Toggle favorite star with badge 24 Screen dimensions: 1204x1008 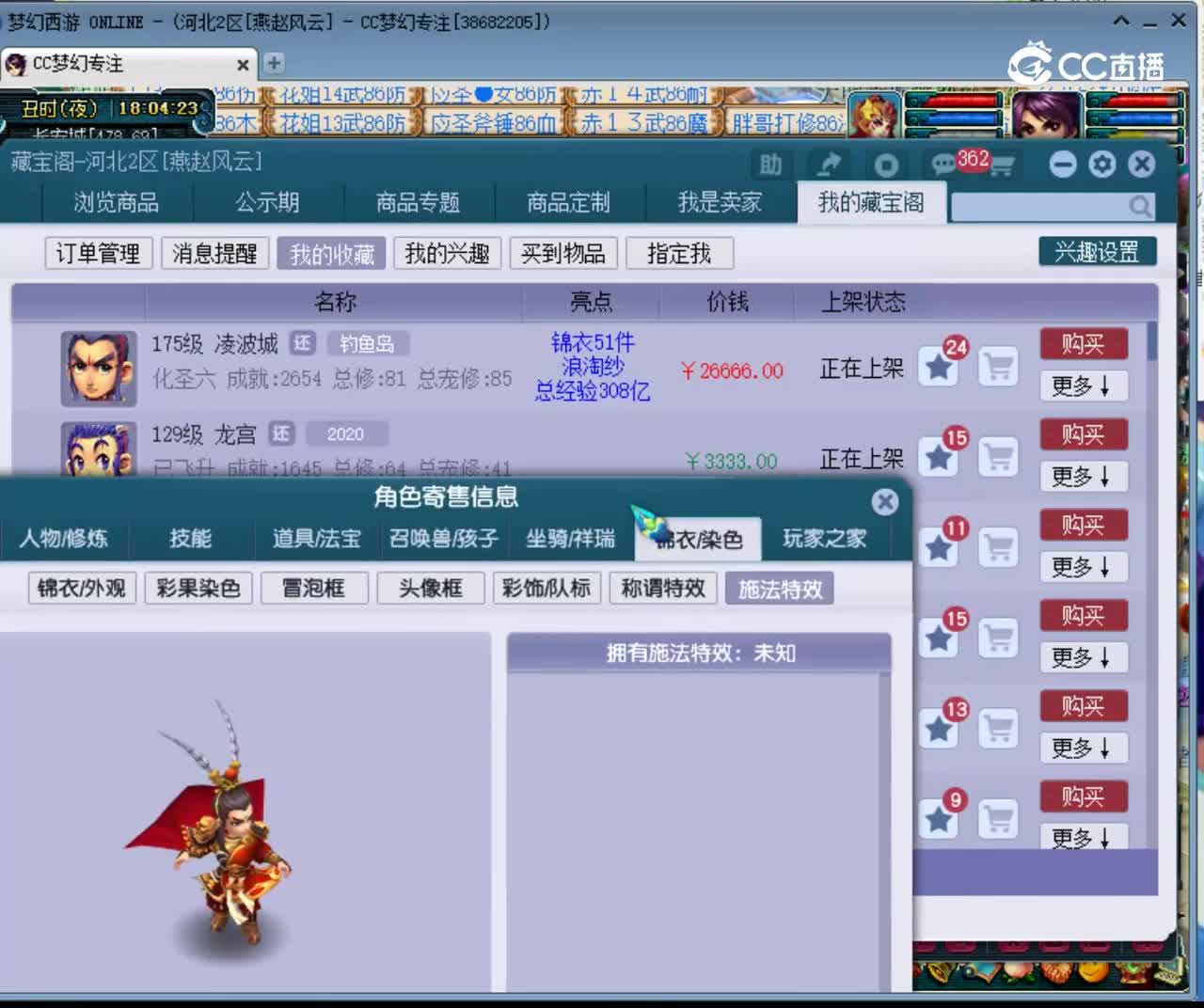(939, 367)
